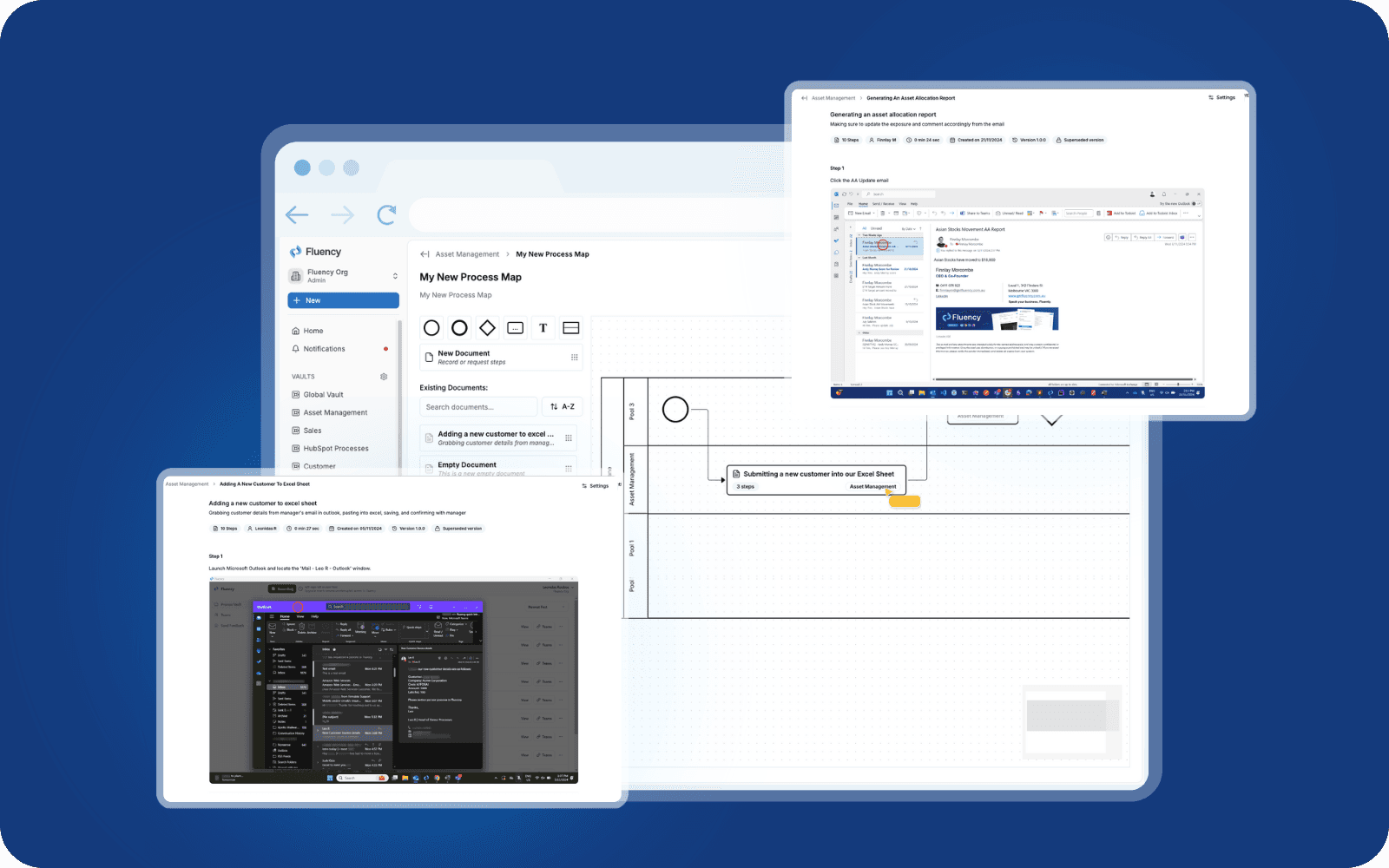Image resolution: width=1389 pixels, height=868 pixels.
Task: Reload the page with the refresh icon
Action: tap(386, 214)
